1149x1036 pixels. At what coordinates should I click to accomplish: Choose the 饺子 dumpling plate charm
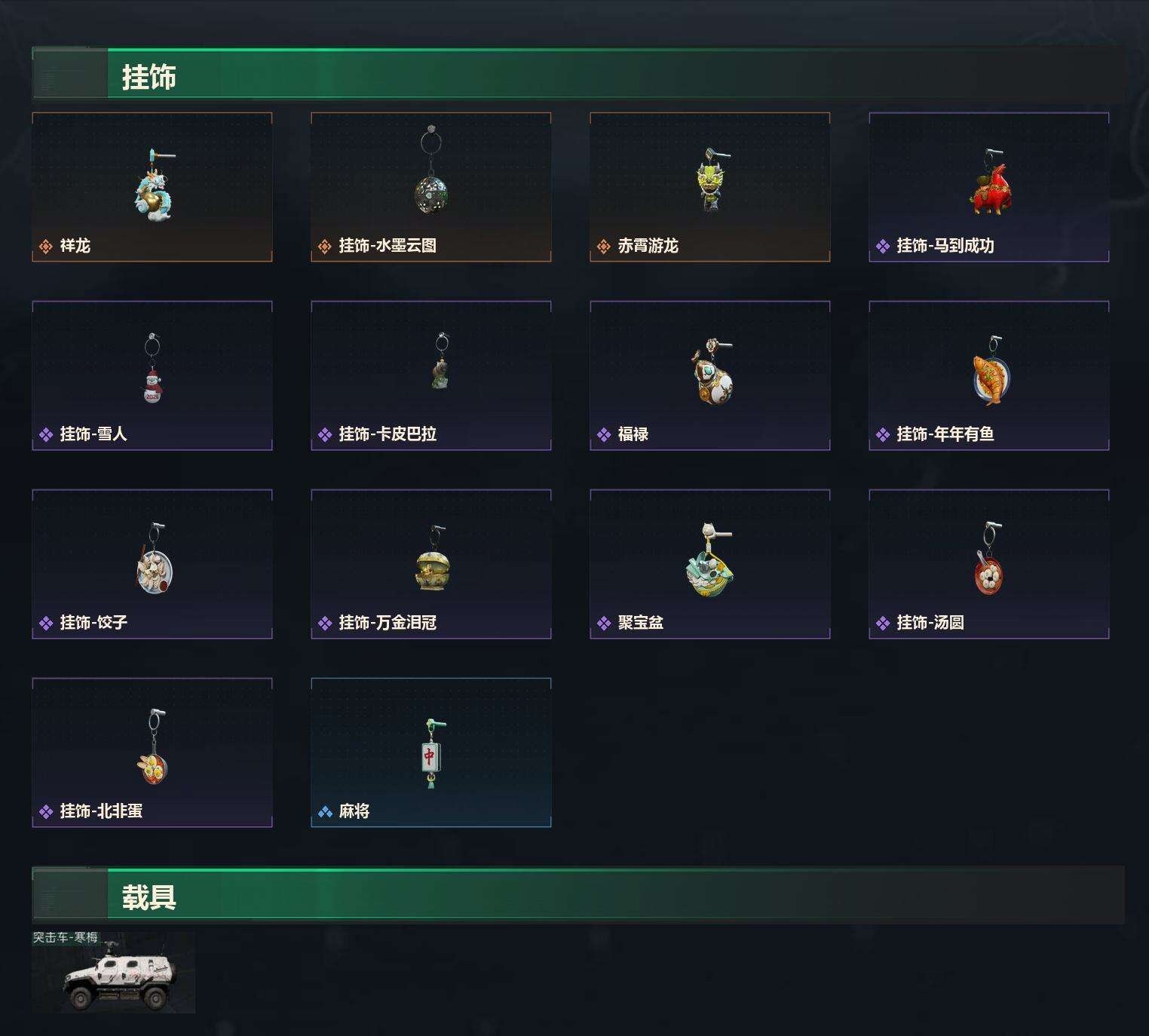click(x=155, y=559)
